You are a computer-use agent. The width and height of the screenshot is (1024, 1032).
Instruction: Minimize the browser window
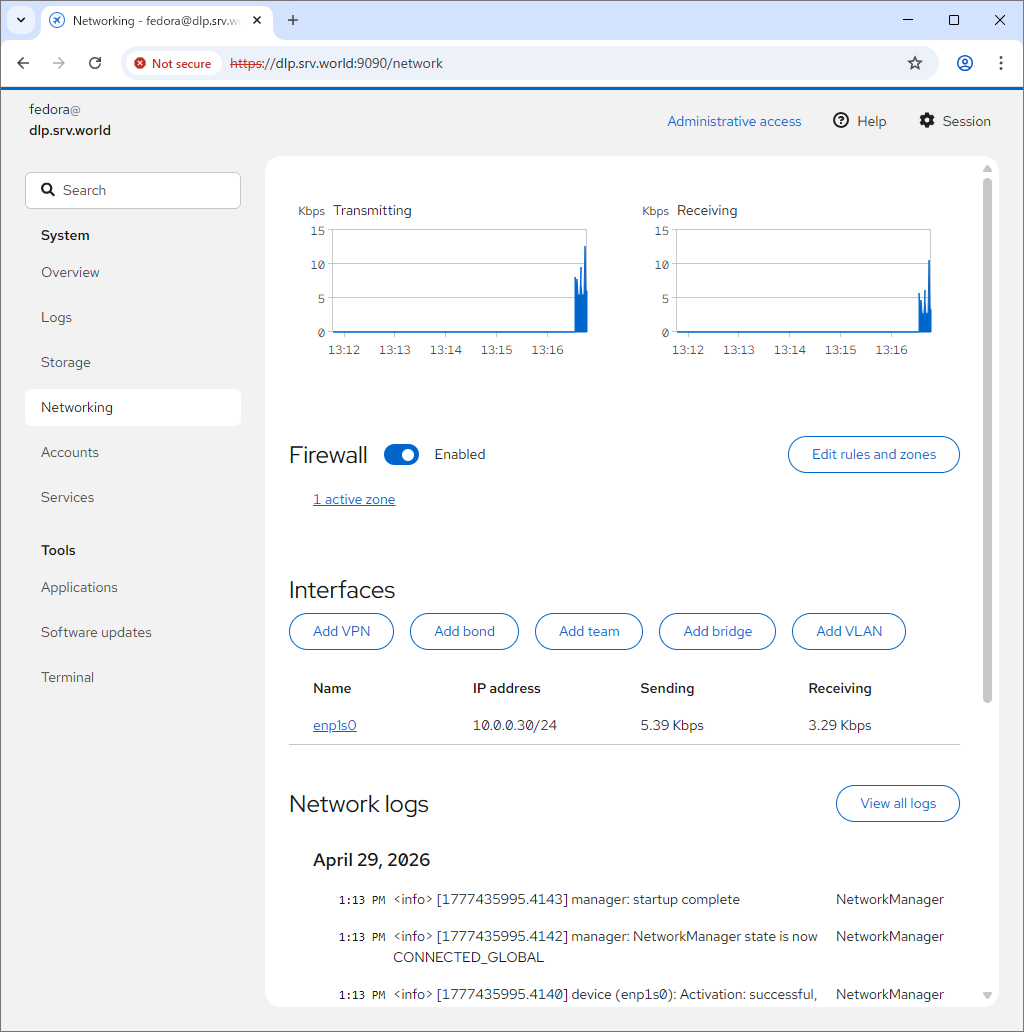pos(908,20)
